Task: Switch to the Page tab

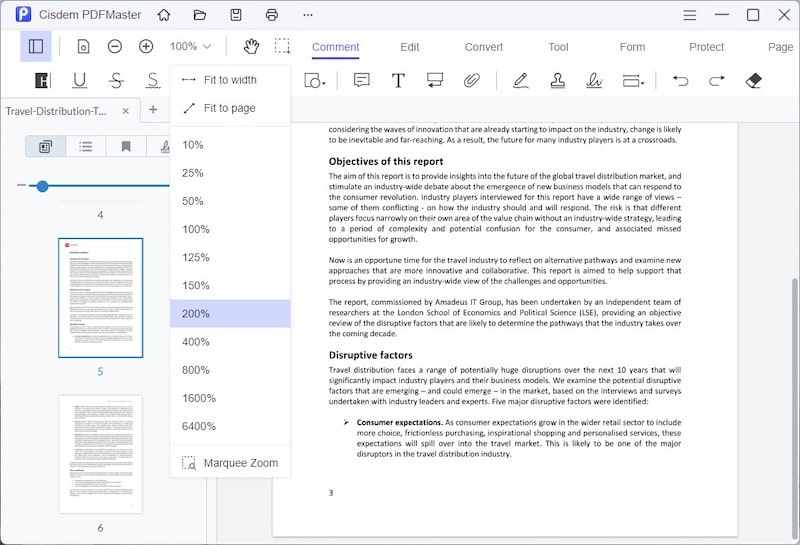Action: 781,47
